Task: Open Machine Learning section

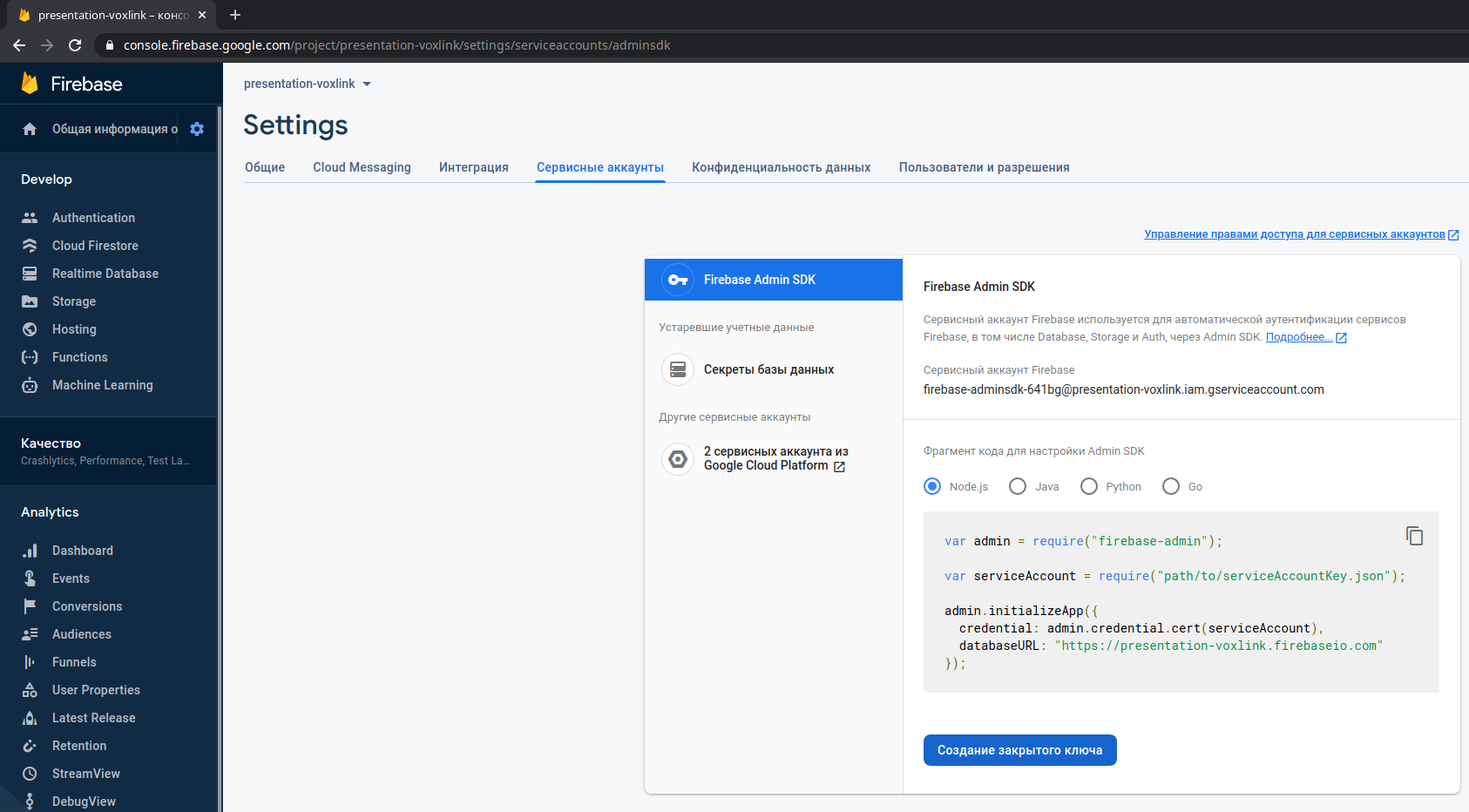Action: click(102, 385)
